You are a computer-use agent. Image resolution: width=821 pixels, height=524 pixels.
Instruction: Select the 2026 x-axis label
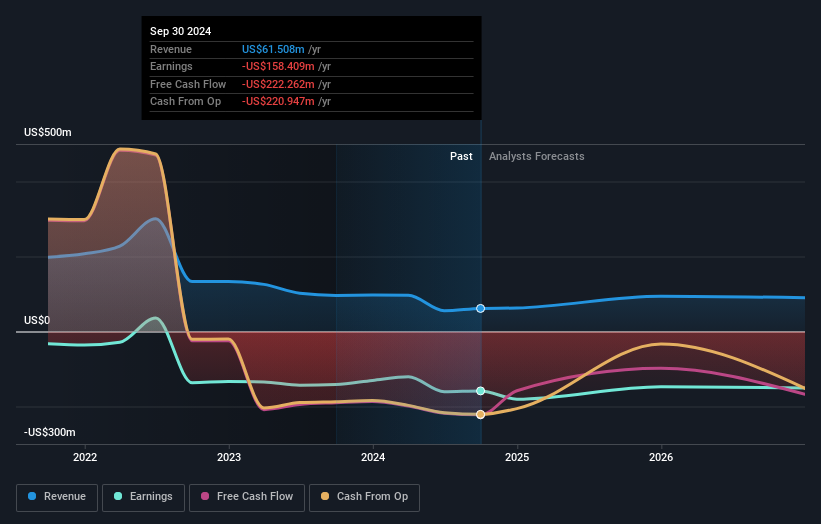point(661,457)
